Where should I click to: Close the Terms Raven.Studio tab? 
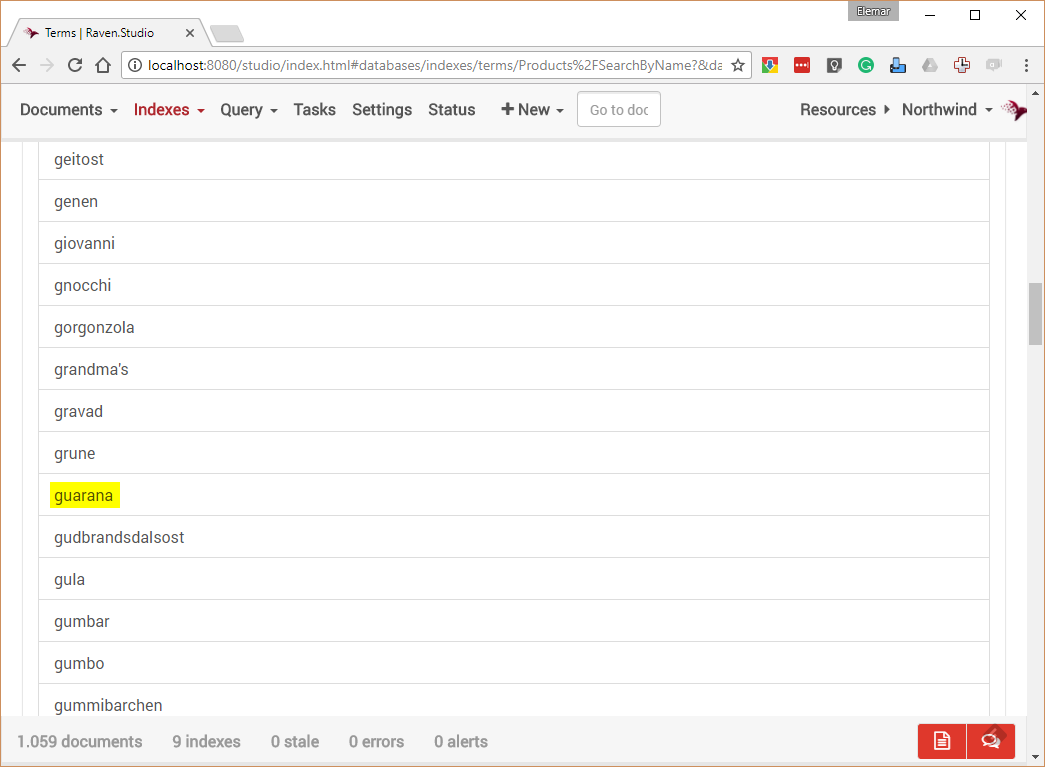click(x=190, y=33)
